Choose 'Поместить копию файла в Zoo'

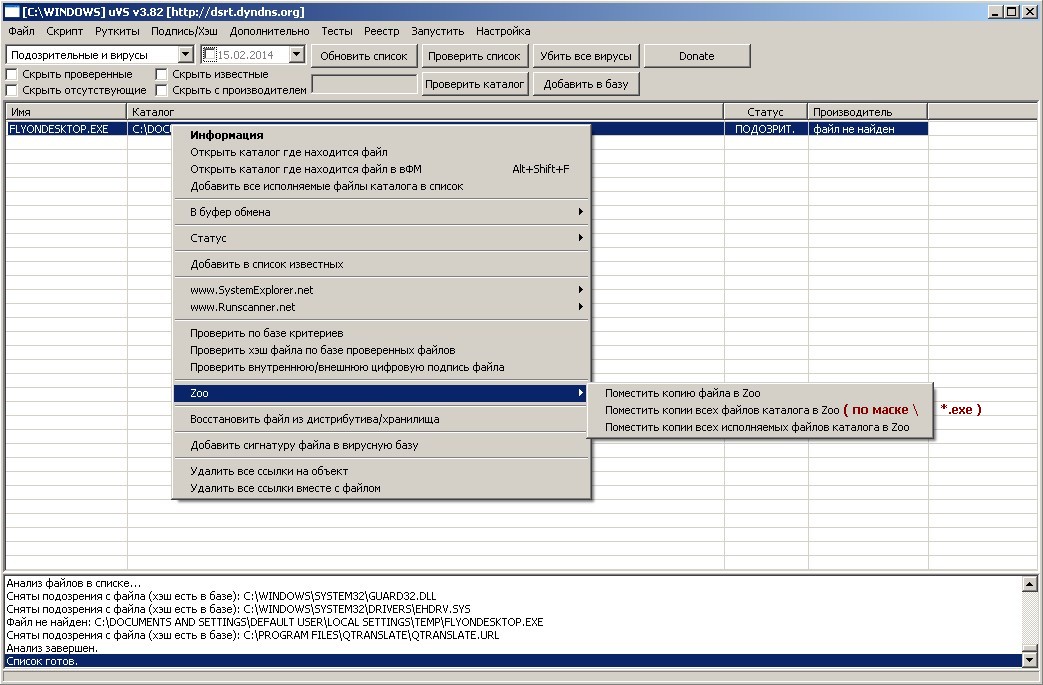click(682, 393)
